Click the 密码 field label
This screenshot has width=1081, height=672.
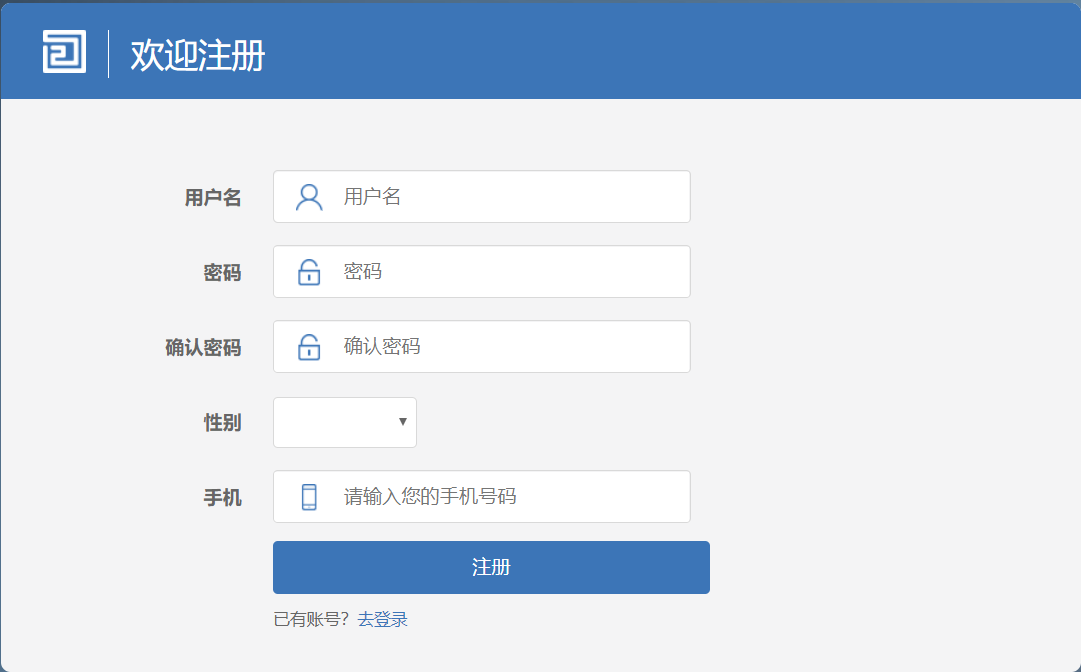tap(222, 273)
